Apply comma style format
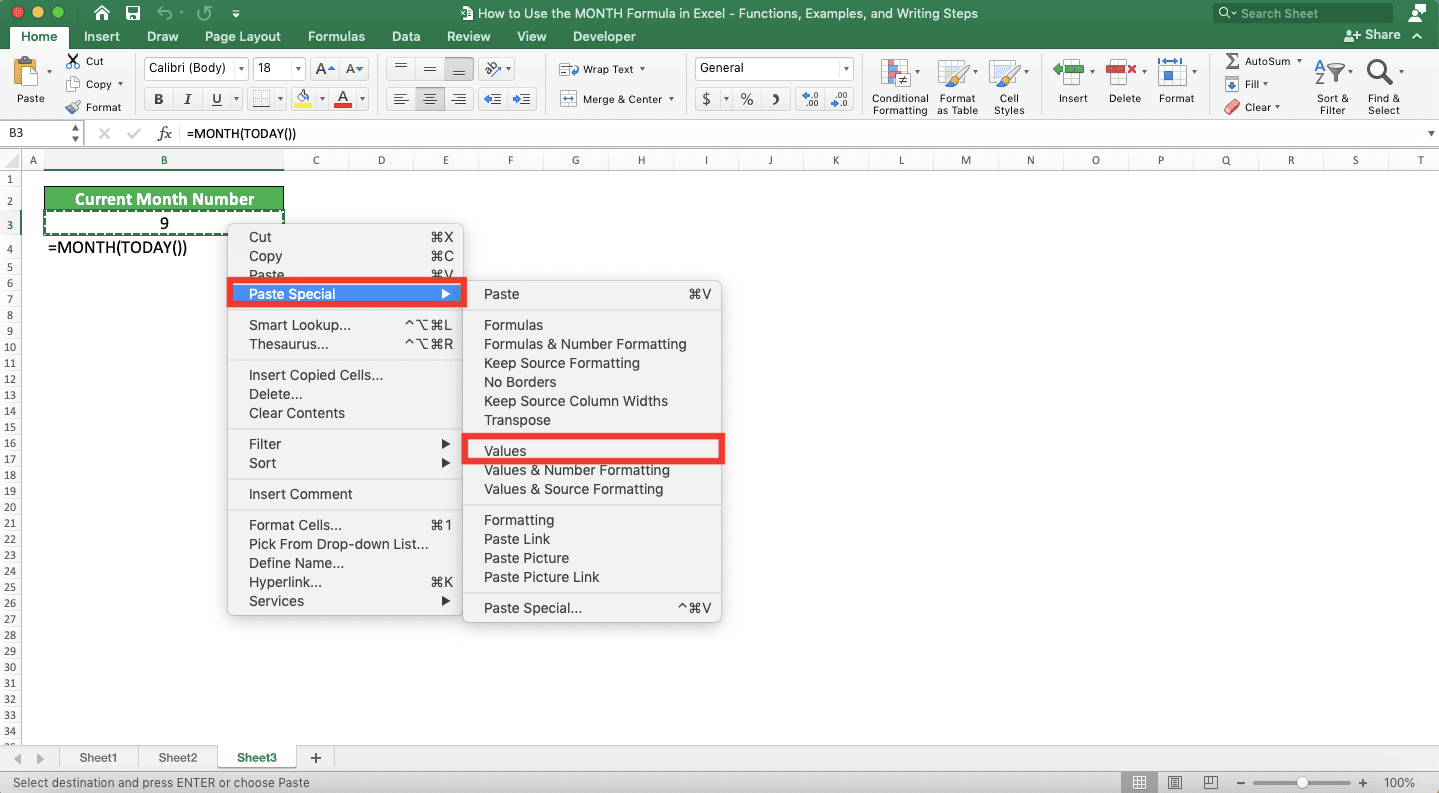This screenshot has width=1439, height=793. 777,99
